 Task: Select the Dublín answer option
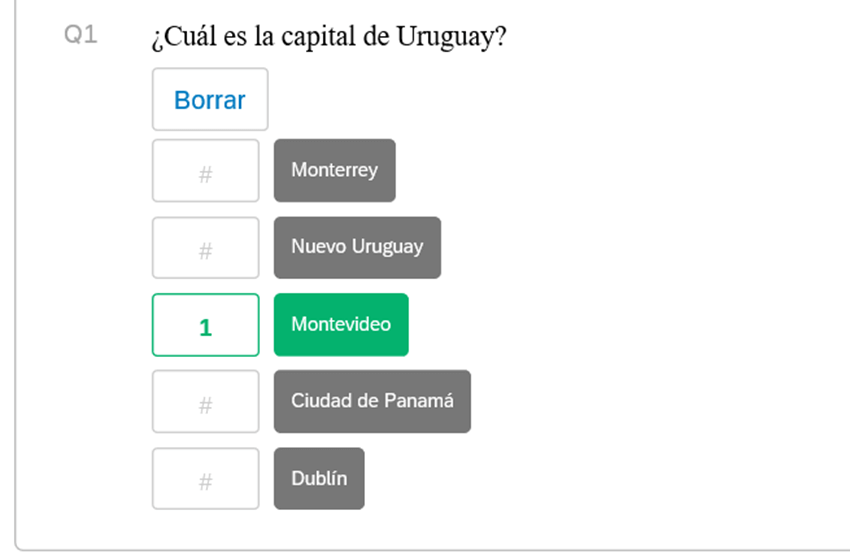point(319,478)
